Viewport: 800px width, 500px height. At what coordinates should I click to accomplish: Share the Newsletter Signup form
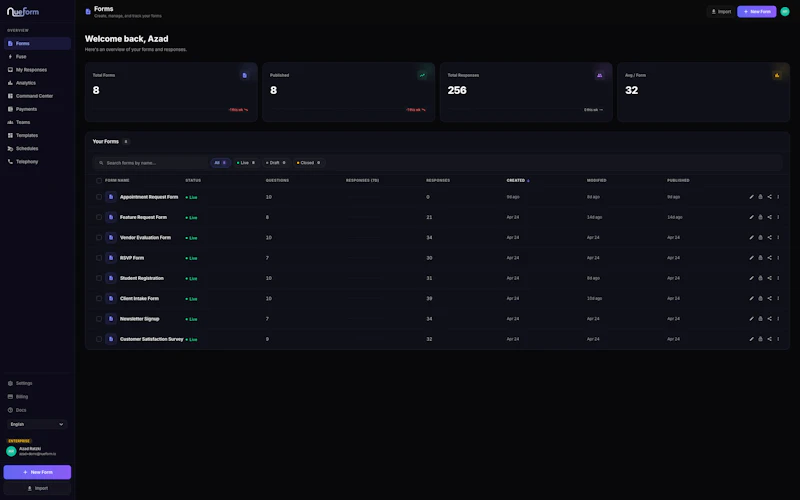[769, 319]
